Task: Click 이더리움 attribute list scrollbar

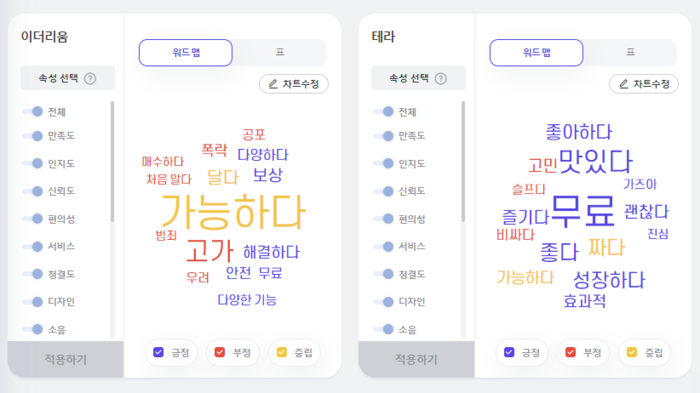Action: point(112,162)
